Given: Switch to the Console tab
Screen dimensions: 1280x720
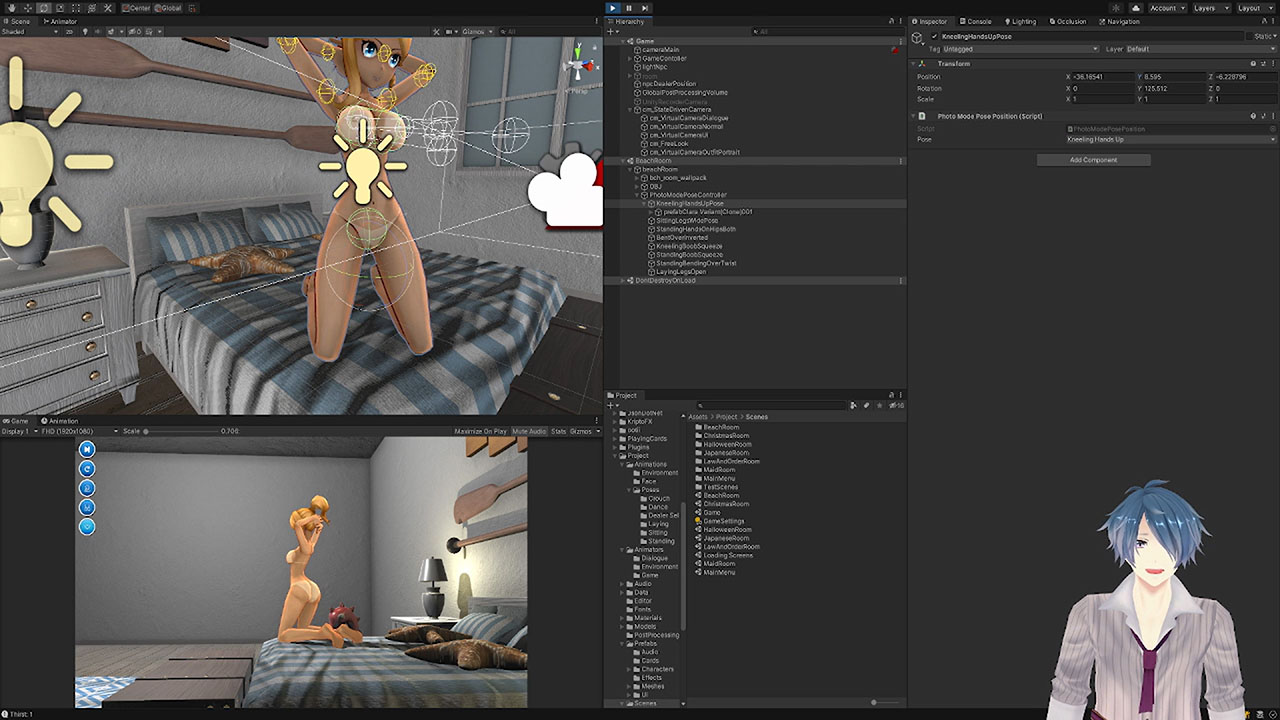Looking at the screenshot, I should [976, 21].
